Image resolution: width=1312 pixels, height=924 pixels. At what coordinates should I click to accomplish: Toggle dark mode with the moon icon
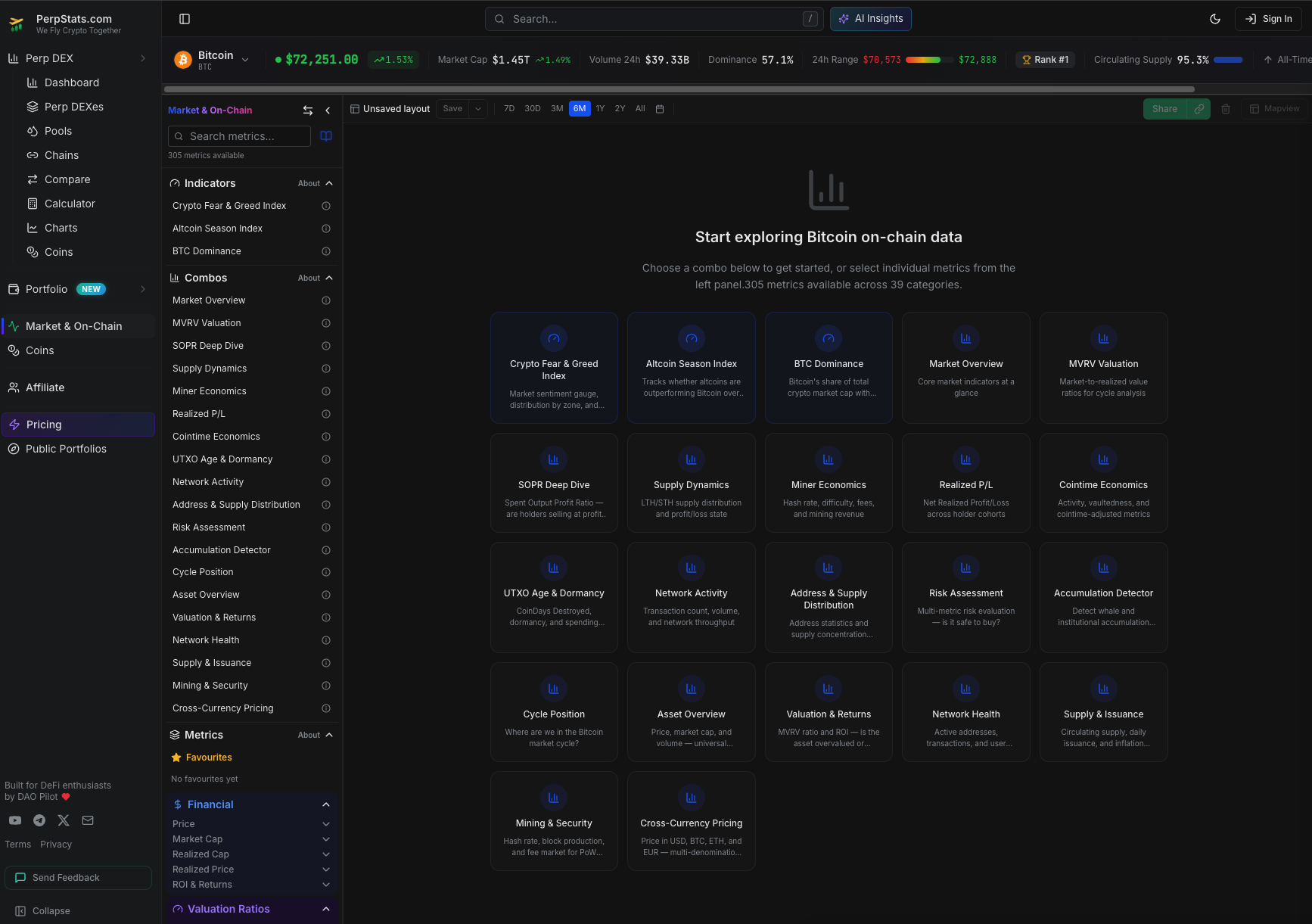tap(1214, 19)
